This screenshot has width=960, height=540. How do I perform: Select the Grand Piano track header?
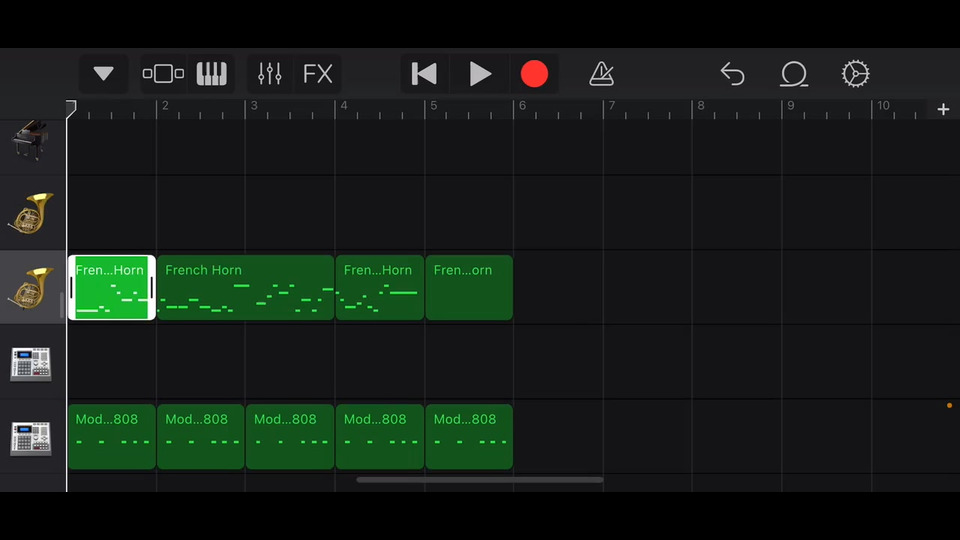click(x=32, y=141)
